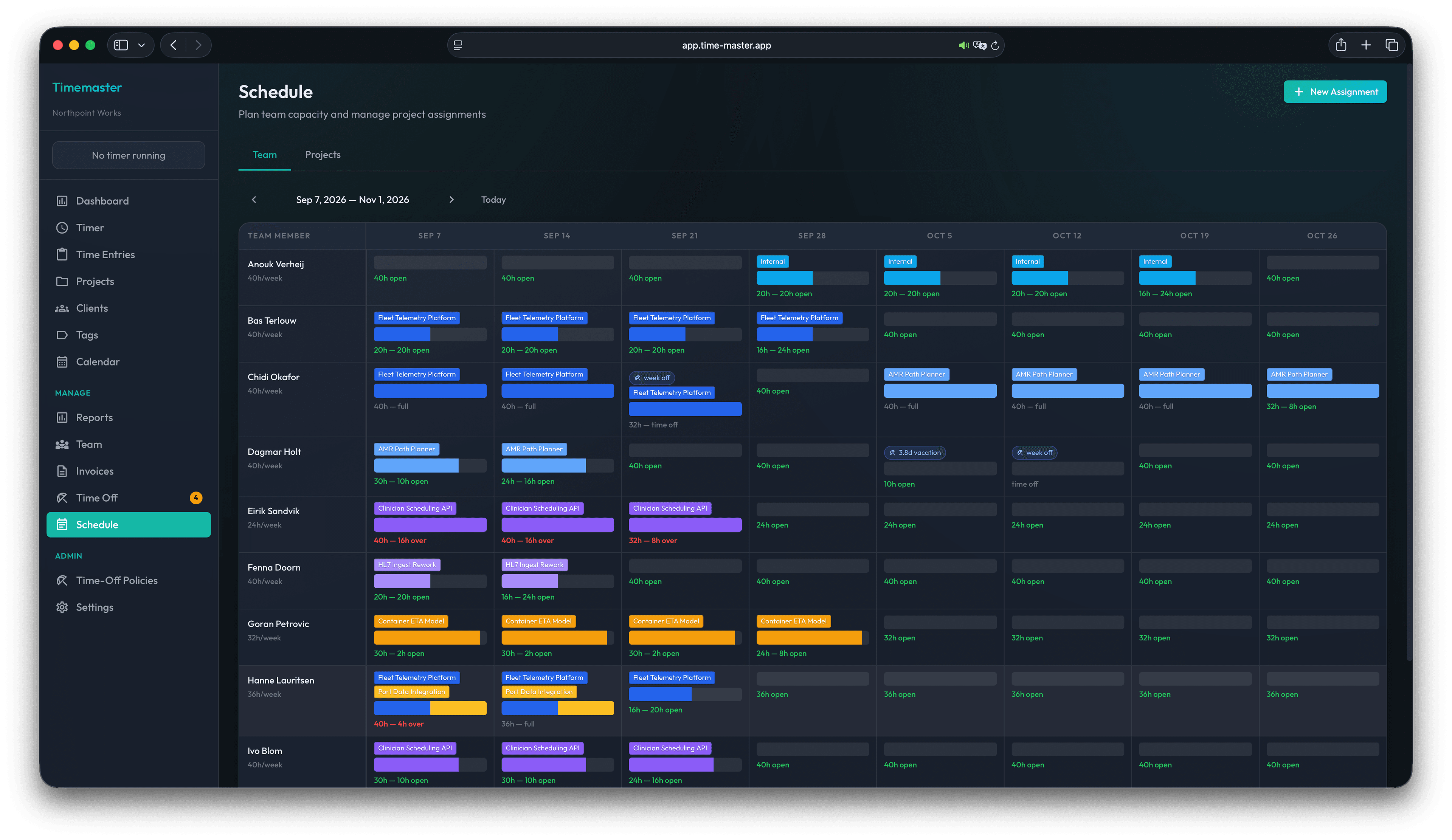Click Anouk Verheij's Sep 28 Internal tag
This screenshot has height=840, width=1452.
[772, 262]
